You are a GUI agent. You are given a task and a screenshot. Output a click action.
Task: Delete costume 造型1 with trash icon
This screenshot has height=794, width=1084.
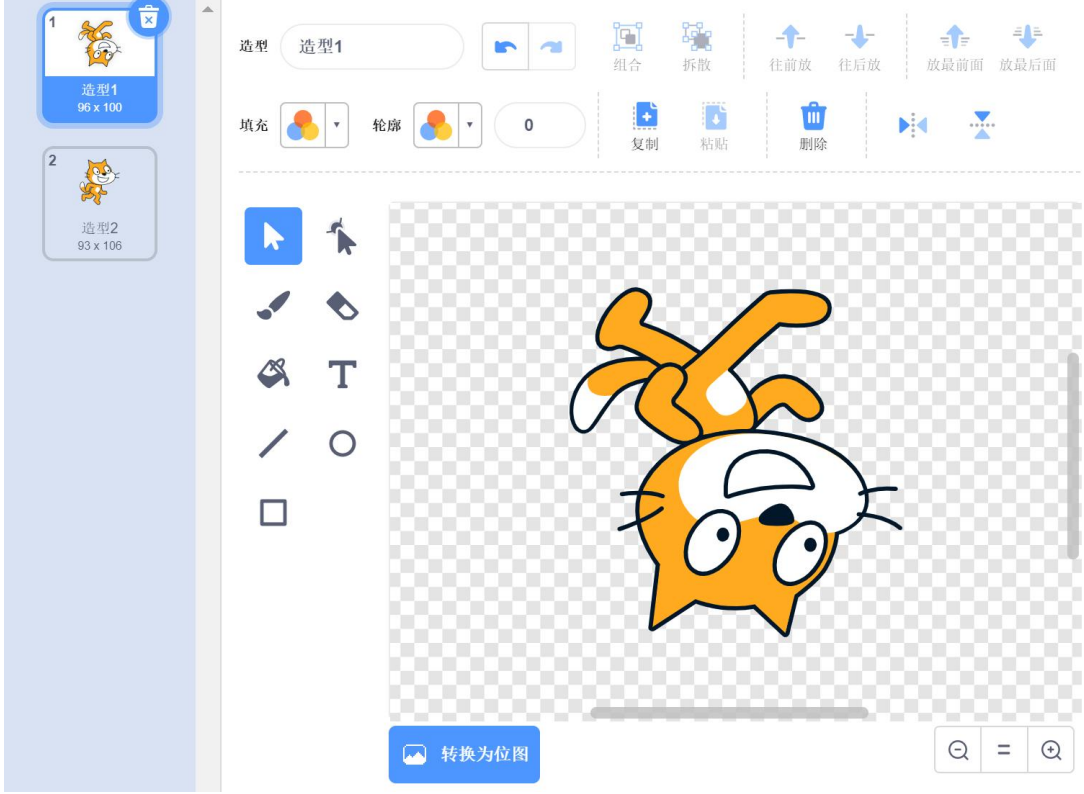(x=148, y=17)
